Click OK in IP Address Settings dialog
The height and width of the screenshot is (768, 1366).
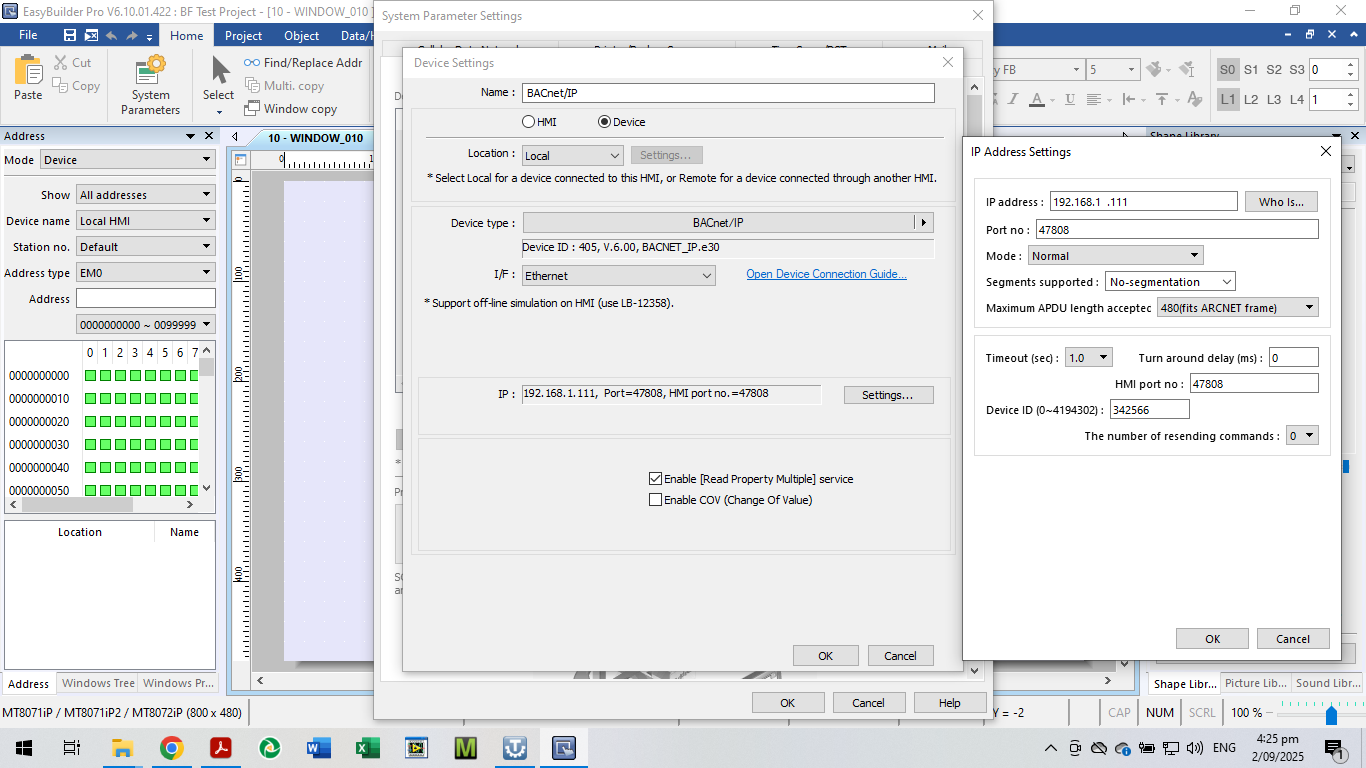click(x=1212, y=639)
